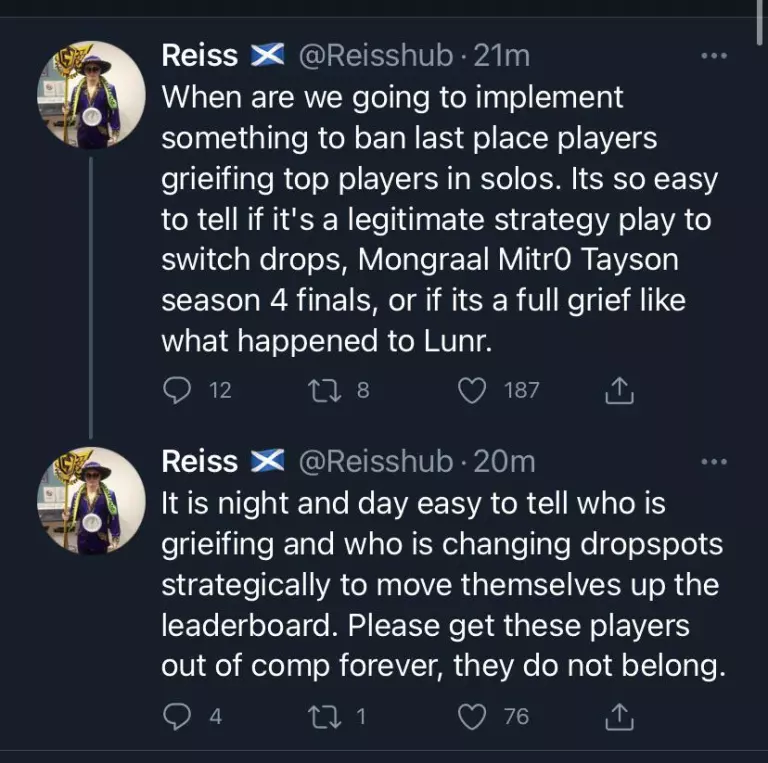This screenshot has height=763, width=768.
Task: Share the first tweet about griefing in solos
Action: (619, 390)
